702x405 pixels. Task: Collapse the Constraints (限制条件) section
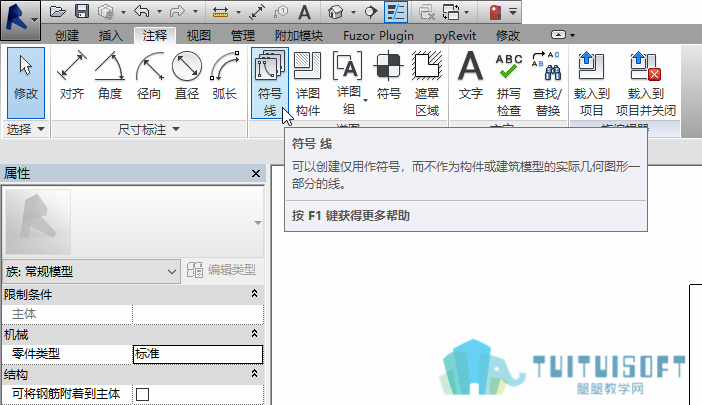click(x=254, y=294)
